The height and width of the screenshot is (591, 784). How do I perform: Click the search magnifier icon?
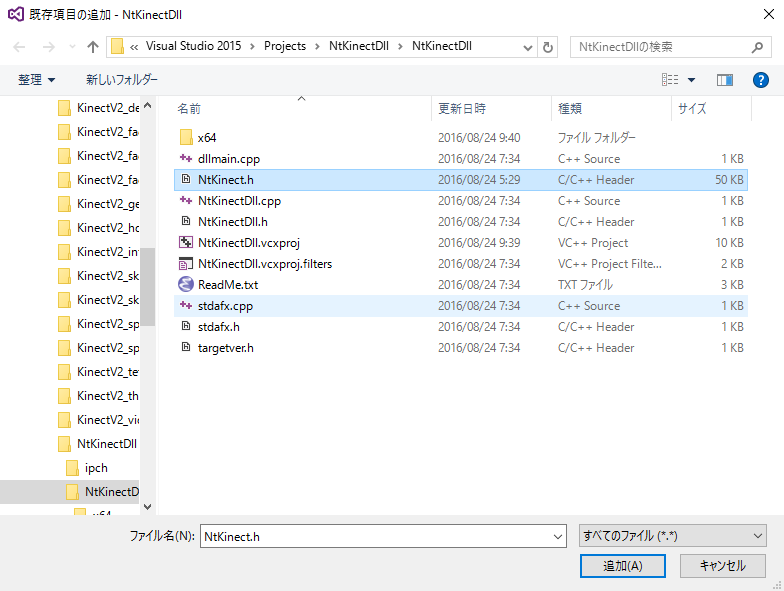tap(757, 47)
